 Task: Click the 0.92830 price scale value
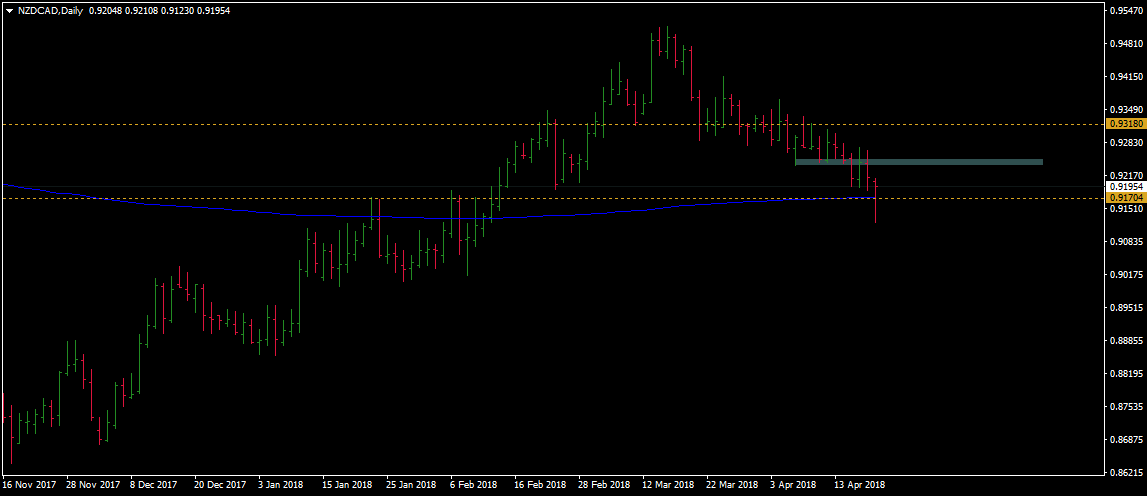point(1127,143)
